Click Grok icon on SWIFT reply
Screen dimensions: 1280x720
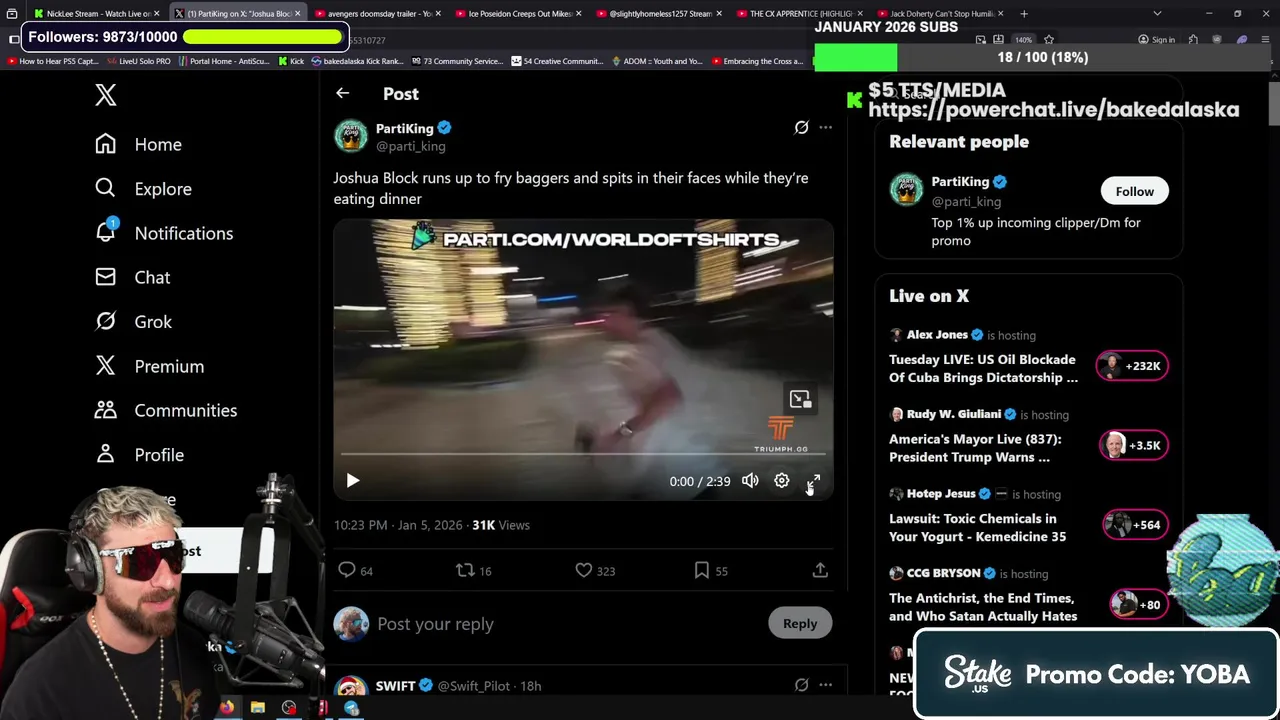pyautogui.click(x=801, y=685)
